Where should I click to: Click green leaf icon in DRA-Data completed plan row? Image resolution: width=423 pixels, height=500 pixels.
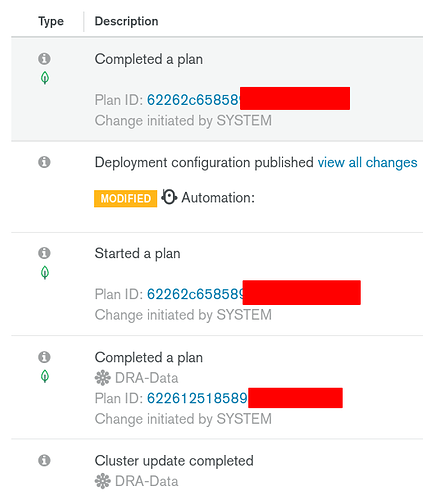click(x=45, y=376)
